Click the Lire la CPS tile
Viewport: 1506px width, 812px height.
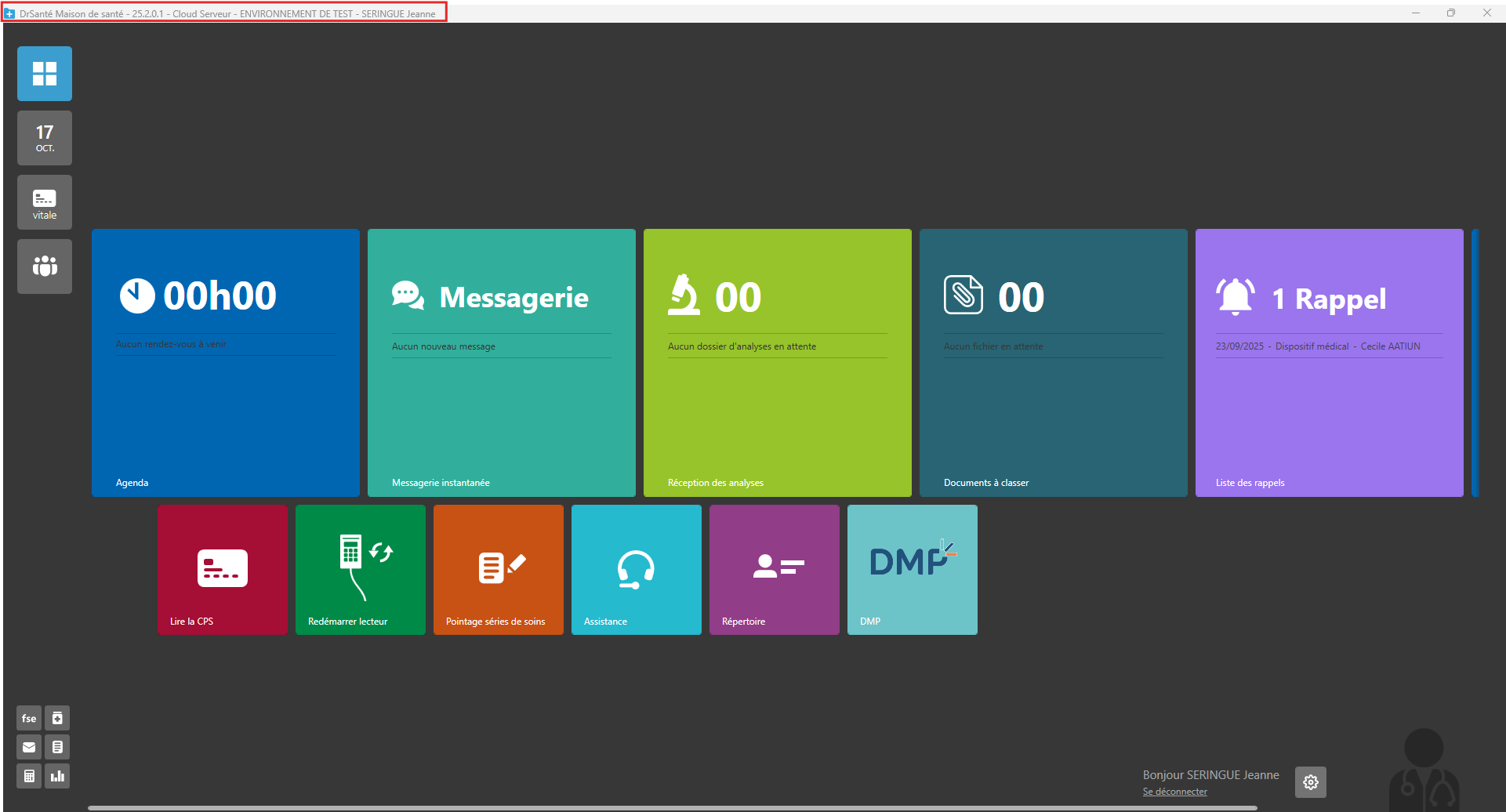pos(223,570)
